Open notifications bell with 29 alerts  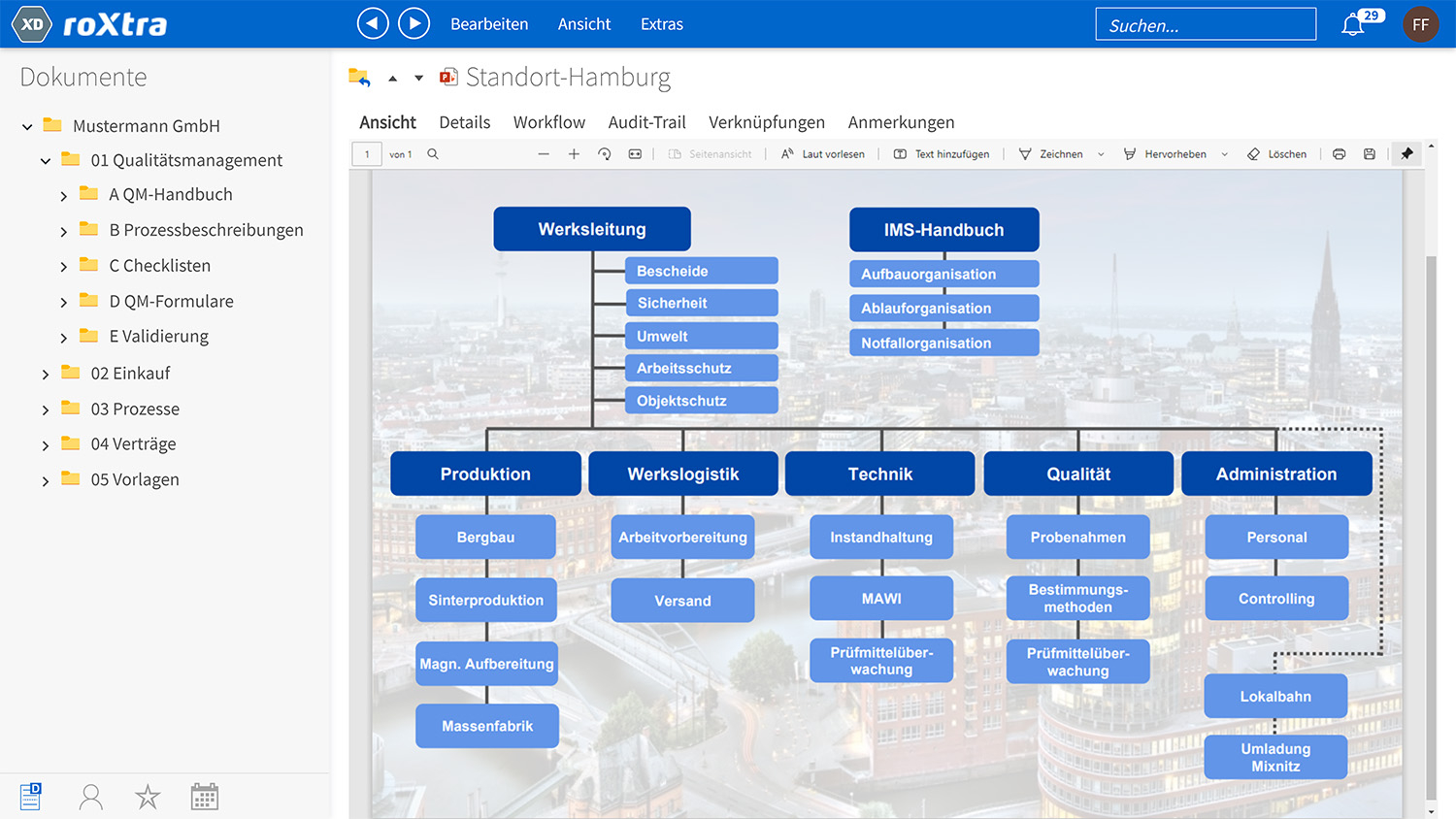pyautogui.click(x=1360, y=22)
